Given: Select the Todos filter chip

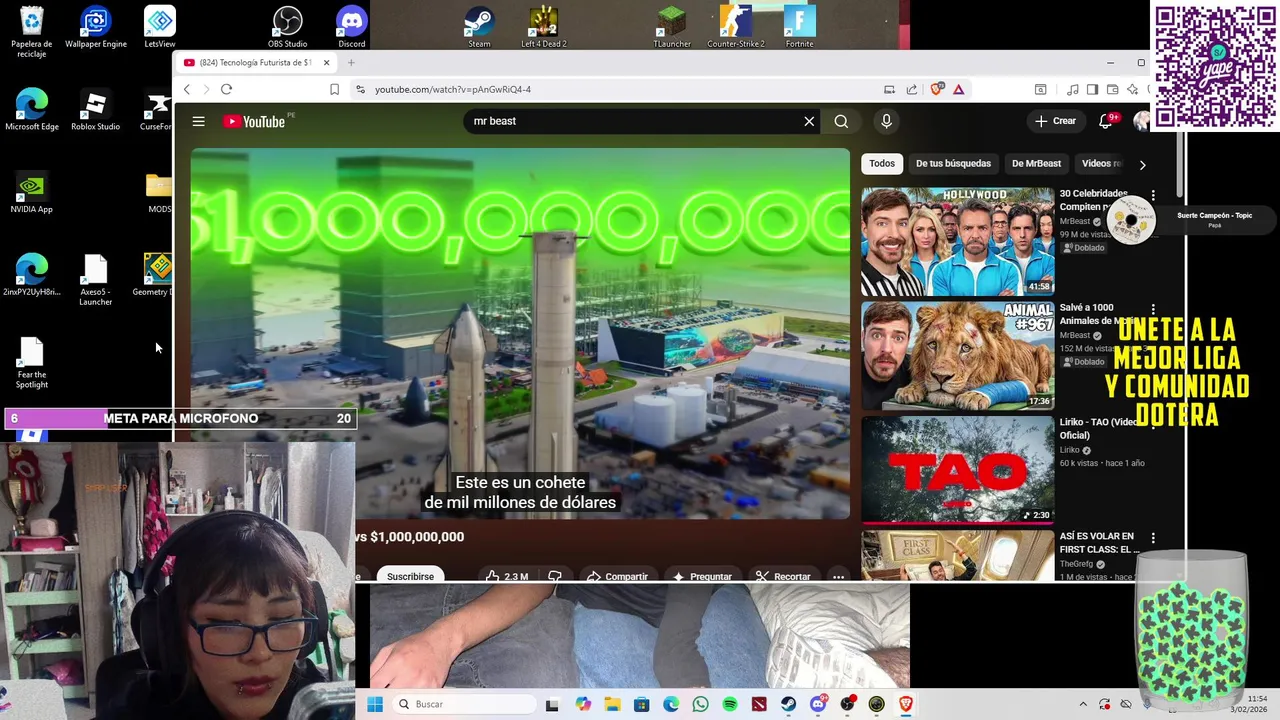Looking at the screenshot, I should [x=882, y=163].
